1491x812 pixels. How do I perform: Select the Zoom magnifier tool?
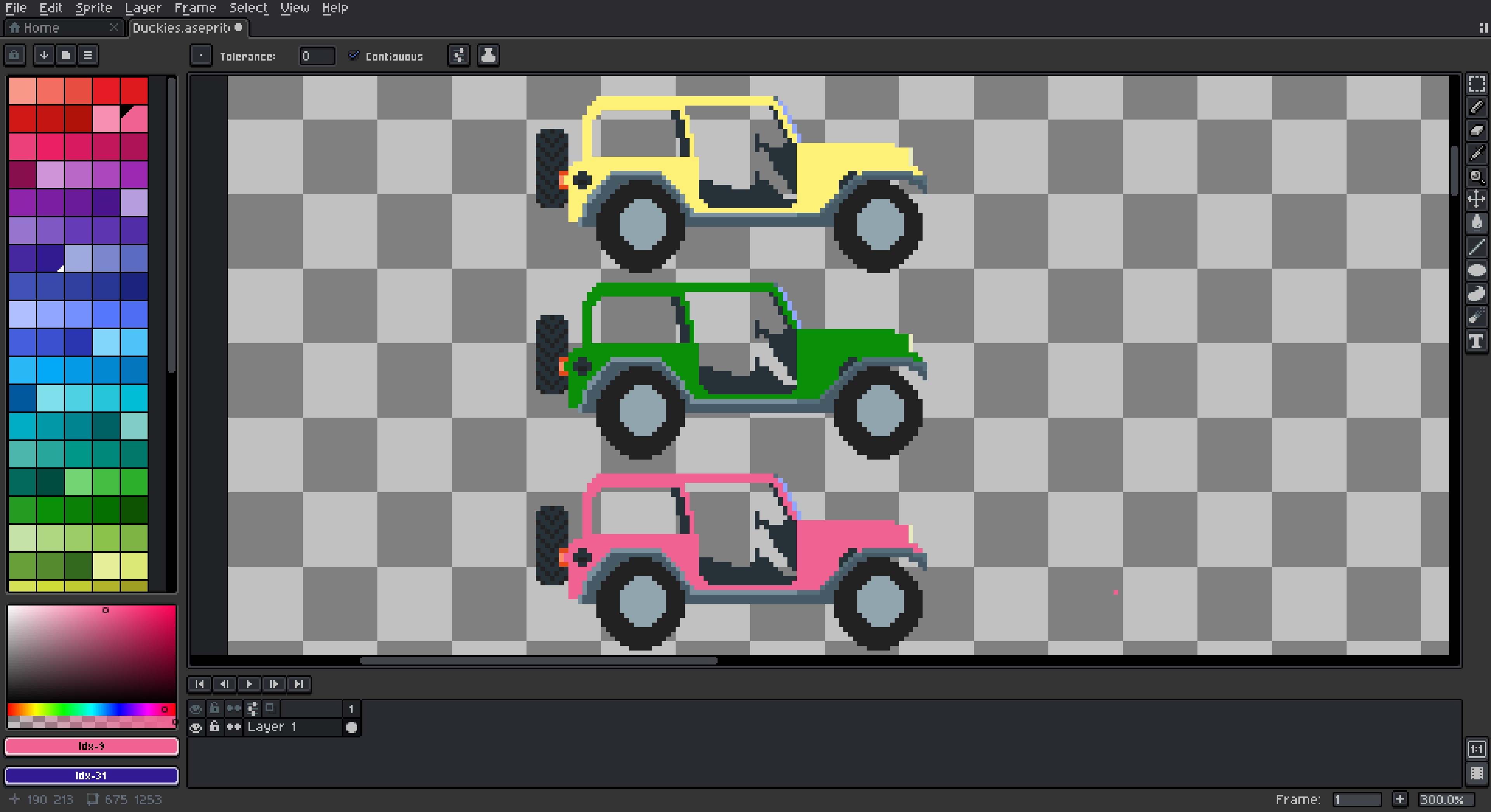coord(1477,177)
